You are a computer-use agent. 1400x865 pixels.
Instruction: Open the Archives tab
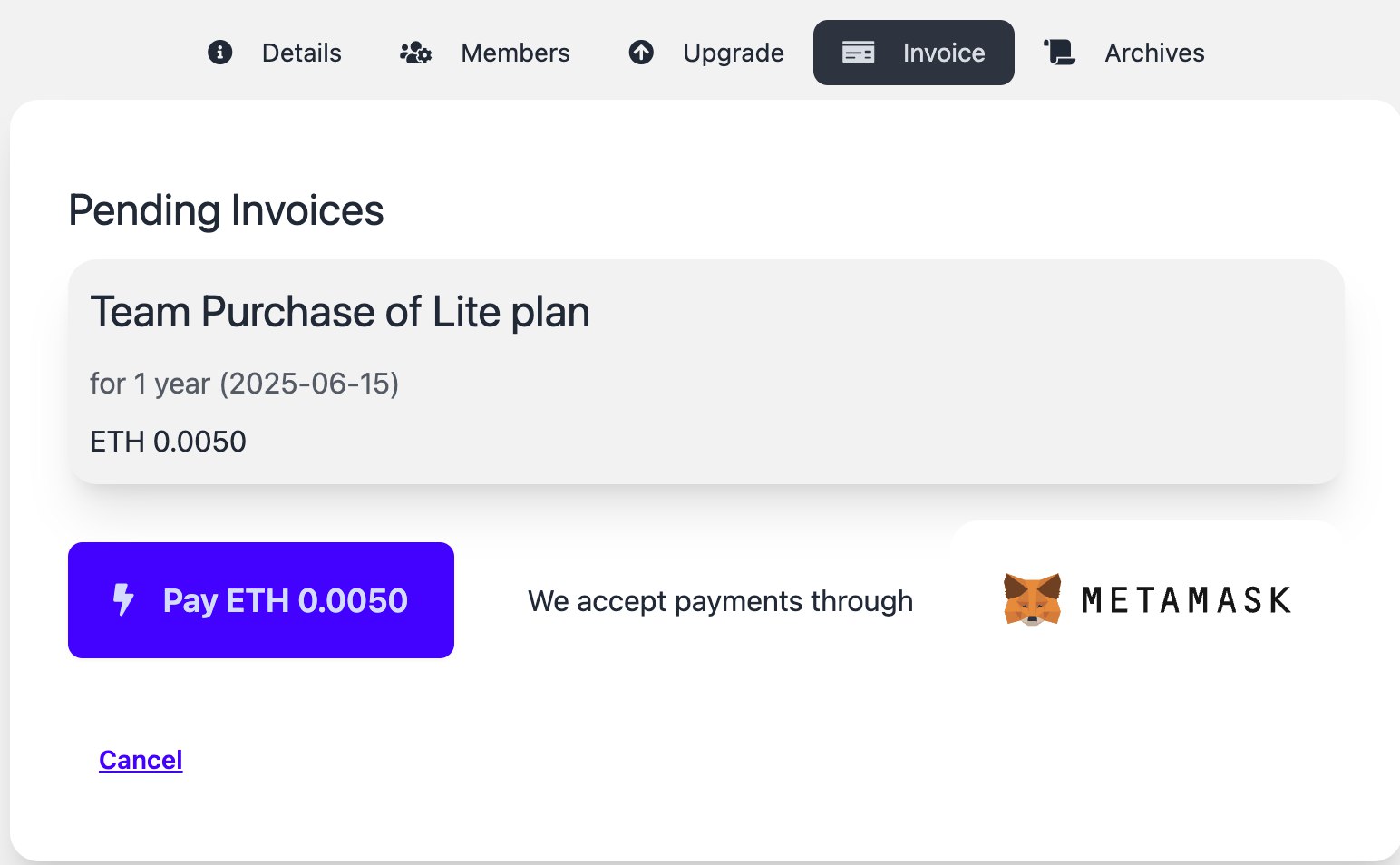1154,53
